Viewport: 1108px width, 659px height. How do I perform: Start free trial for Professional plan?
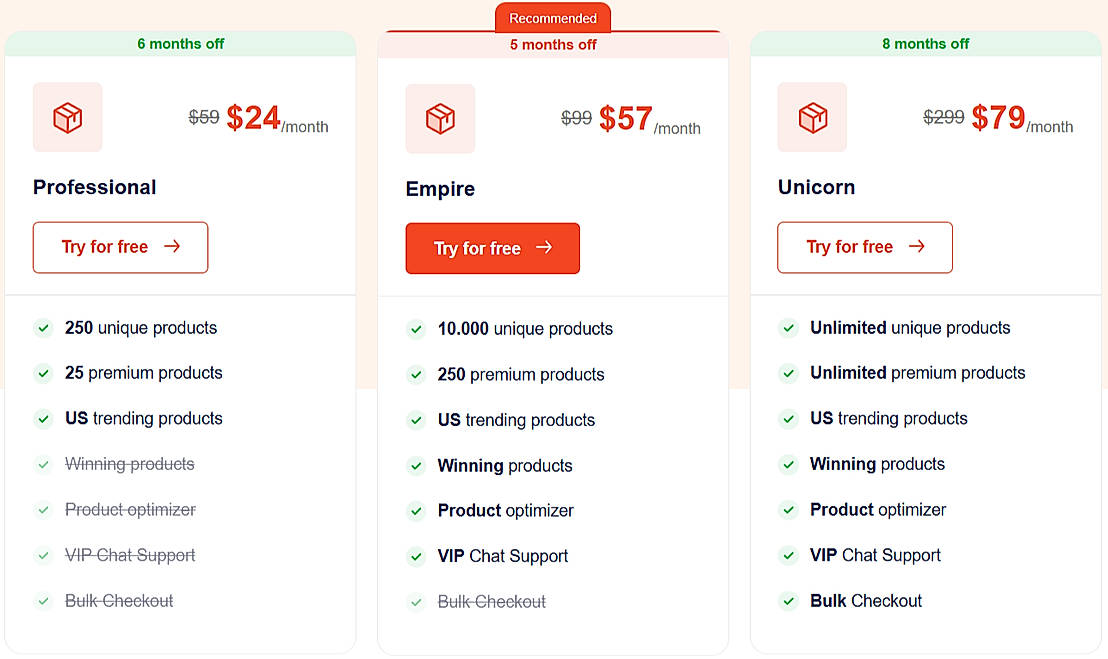pos(120,247)
